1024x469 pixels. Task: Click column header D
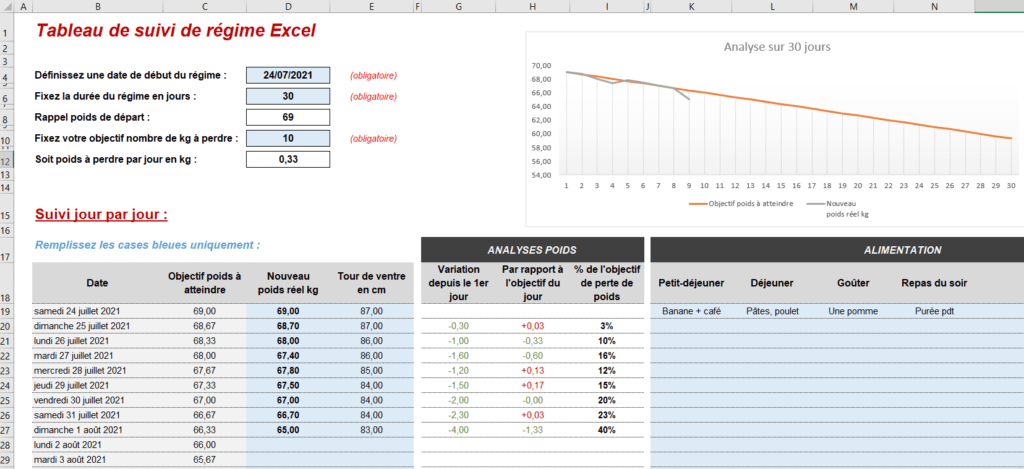(x=288, y=7)
